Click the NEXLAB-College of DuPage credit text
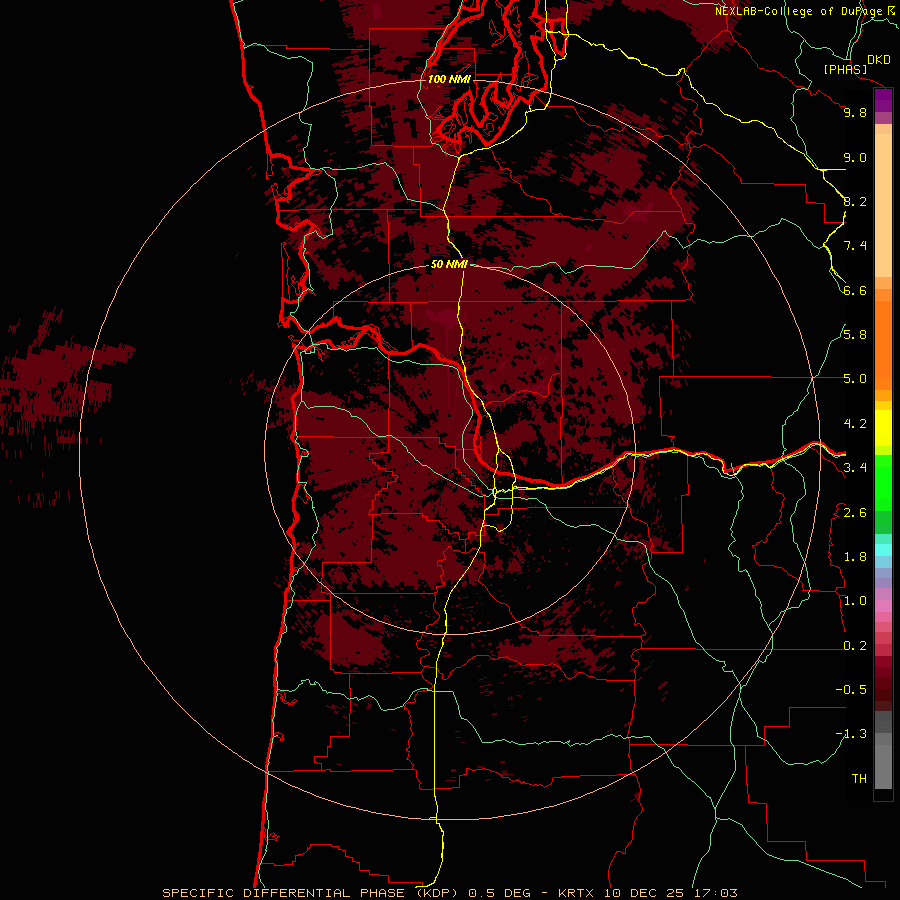 [x=800, y=11]
